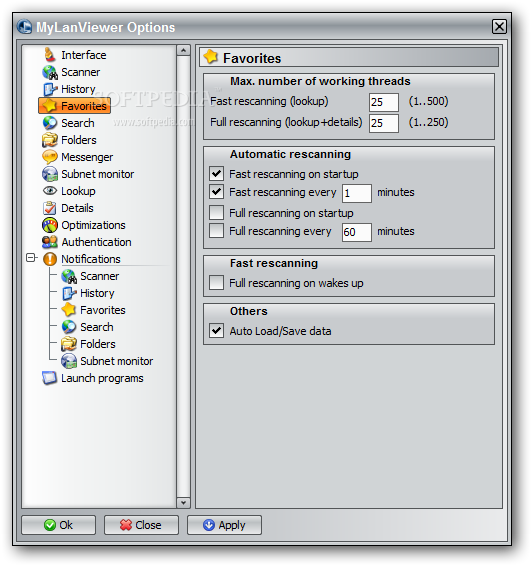Click the selected Favorites star icon in the tree
Image resolution: width=532 pixels, height=566 pixels.
pyautogui.click(x=50, y=106)
